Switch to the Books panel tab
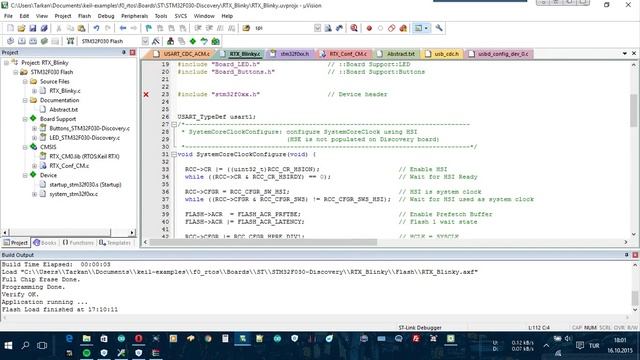The height and width of the screenshot is (360, 640). [x=45, y=243]
